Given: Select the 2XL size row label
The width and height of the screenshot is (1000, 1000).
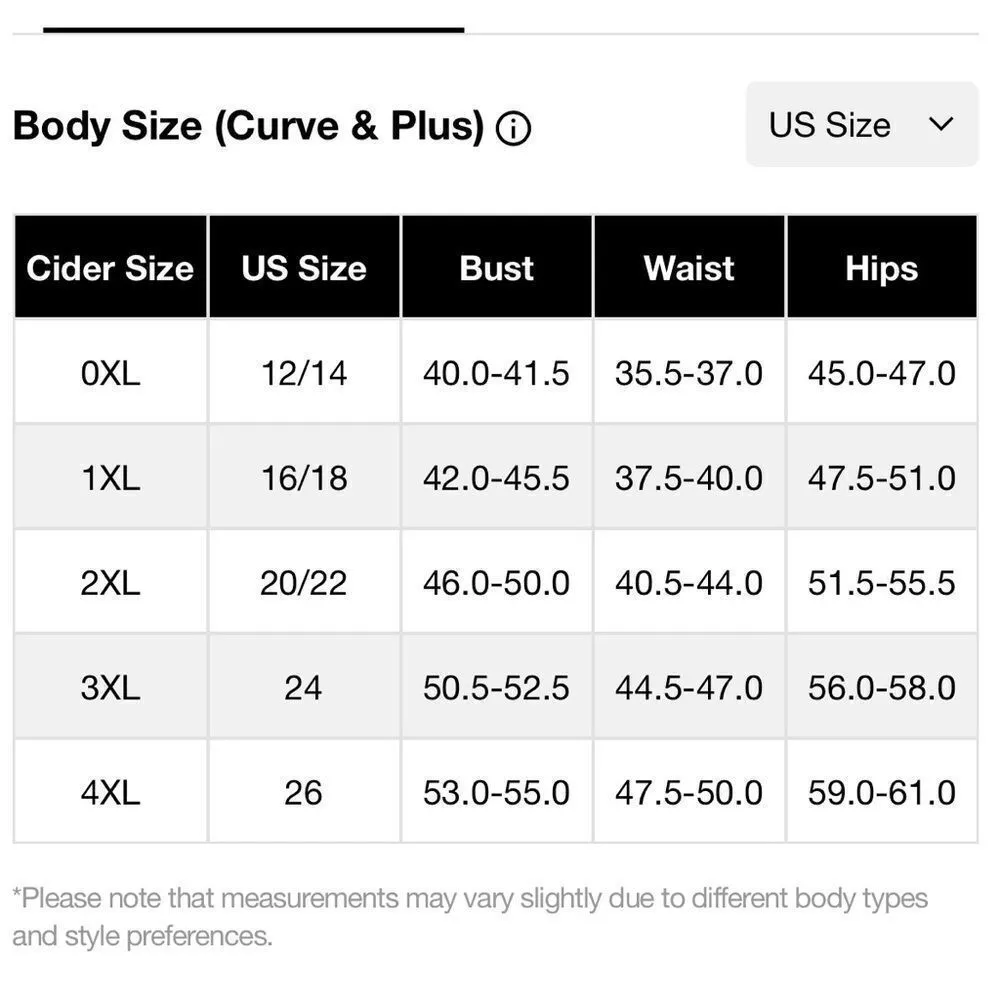Looking at the screenshot, I should (110, 583).
